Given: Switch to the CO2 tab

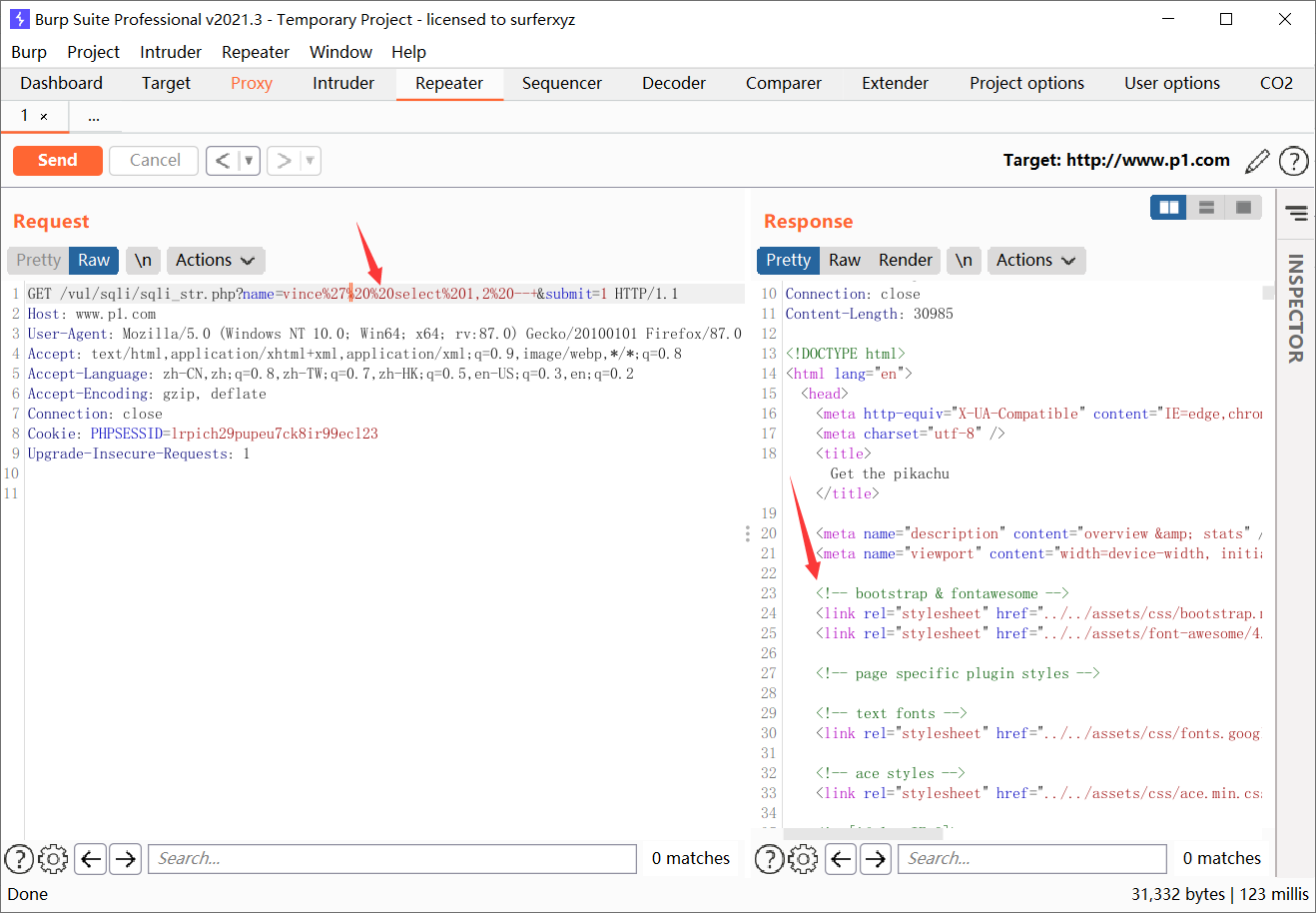Looking at the screenshot, I should [x=1276, y=83].
